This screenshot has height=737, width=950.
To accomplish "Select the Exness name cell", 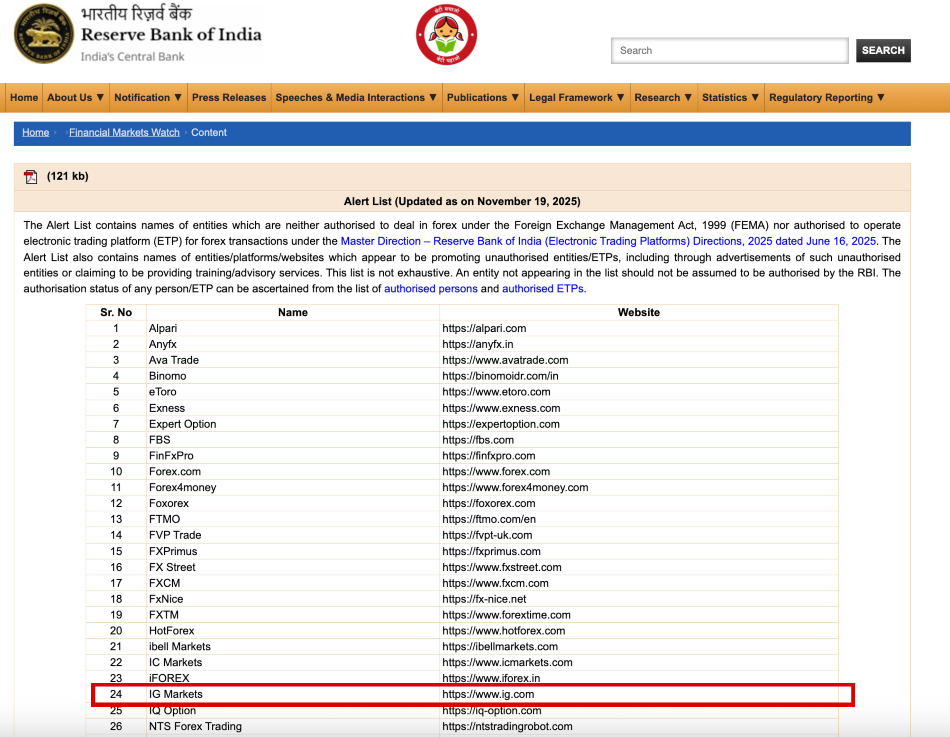I will 293,408.
